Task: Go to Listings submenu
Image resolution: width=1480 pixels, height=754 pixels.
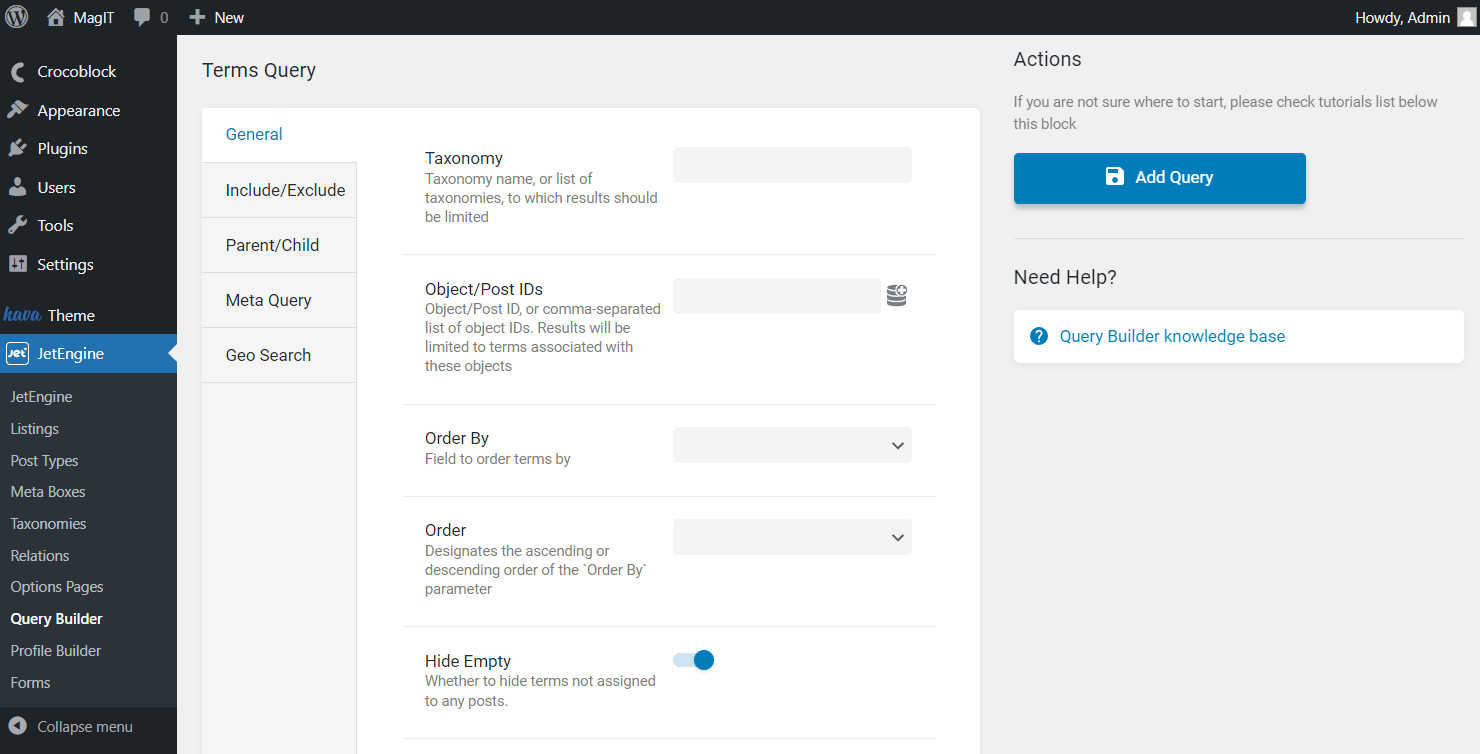Action: (x=35, y=429)
